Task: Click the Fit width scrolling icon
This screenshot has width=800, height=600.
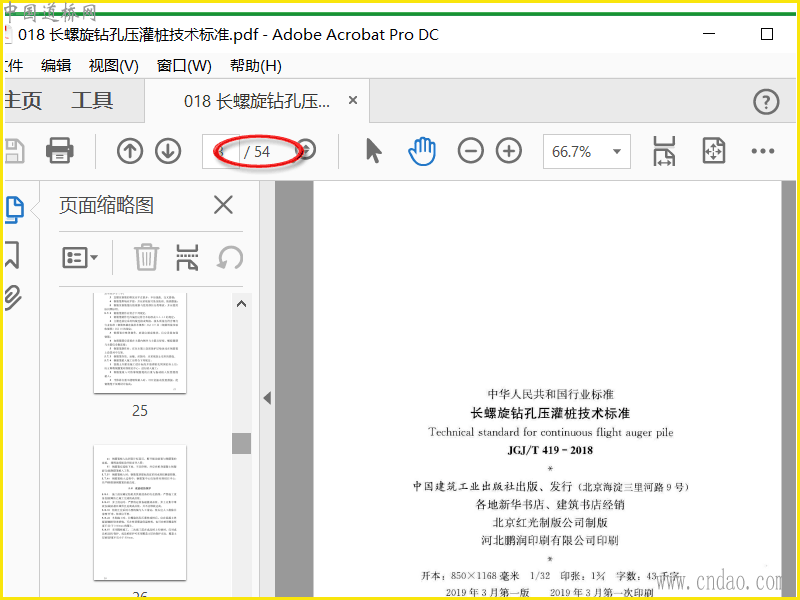Action: pos(664,151)
